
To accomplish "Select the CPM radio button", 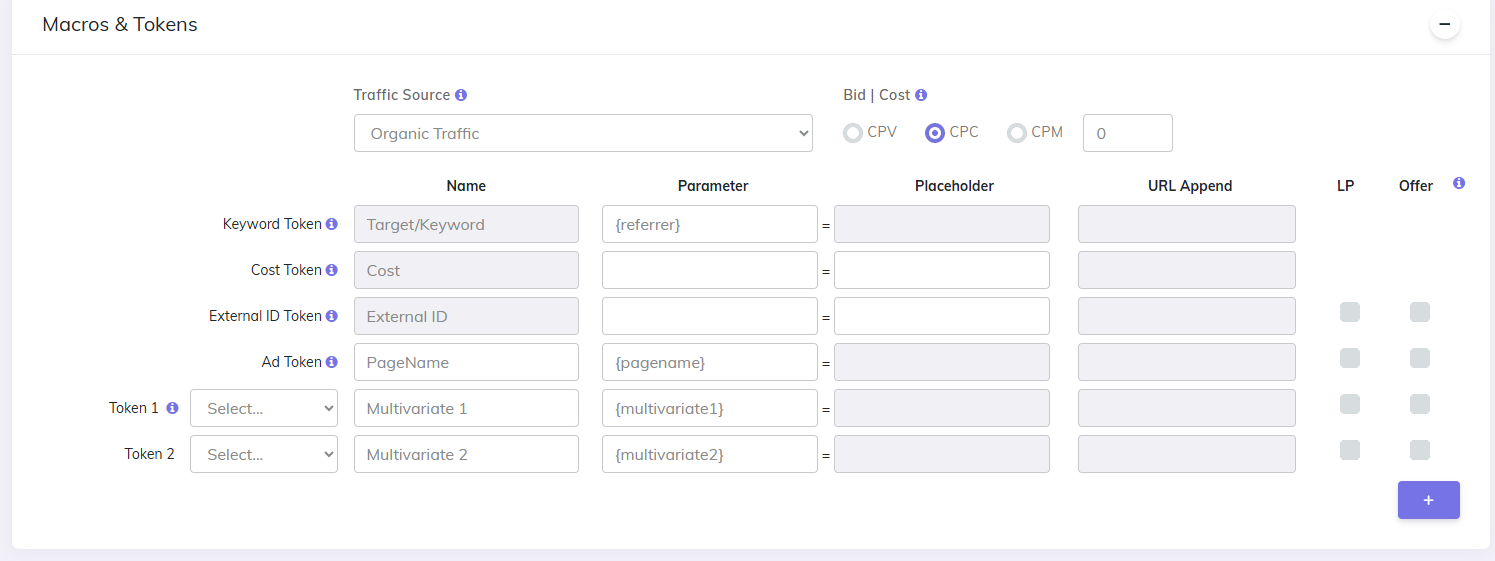I will (1017, 133).
